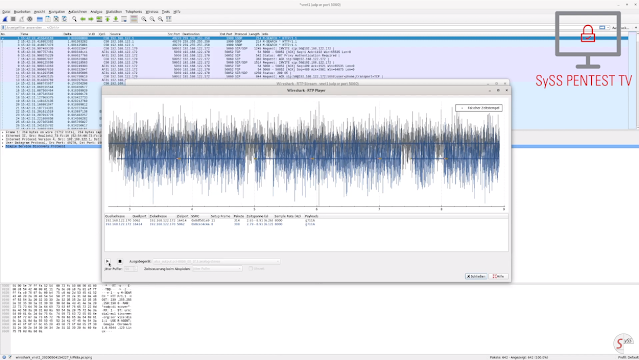Open the Wireless menu
Image resolution: width=639 pixels, height=360 pixels.
coord(152,12)
